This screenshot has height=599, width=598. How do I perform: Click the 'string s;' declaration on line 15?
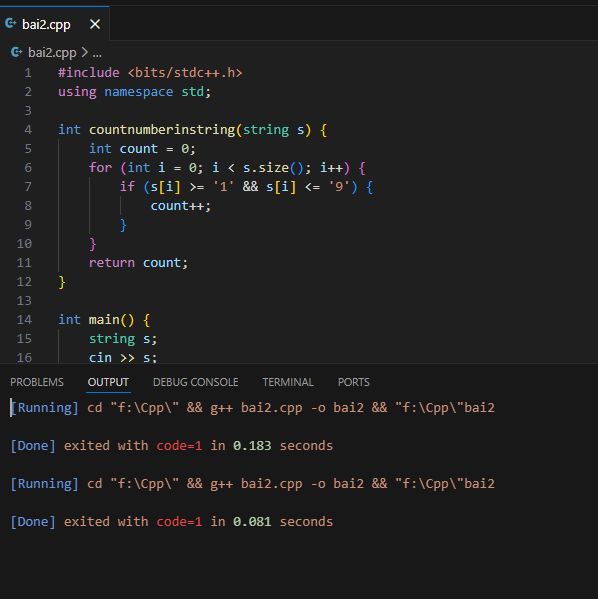coord(123,339)
